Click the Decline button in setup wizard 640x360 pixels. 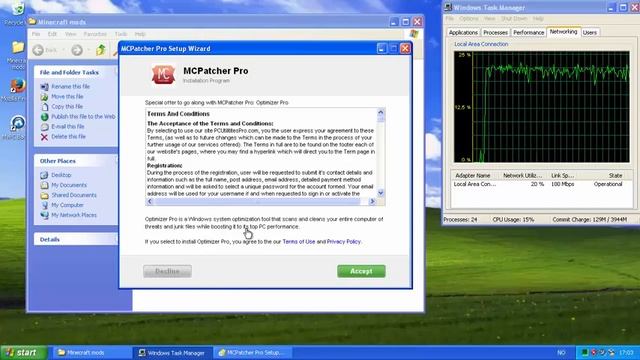pos(167,271)
